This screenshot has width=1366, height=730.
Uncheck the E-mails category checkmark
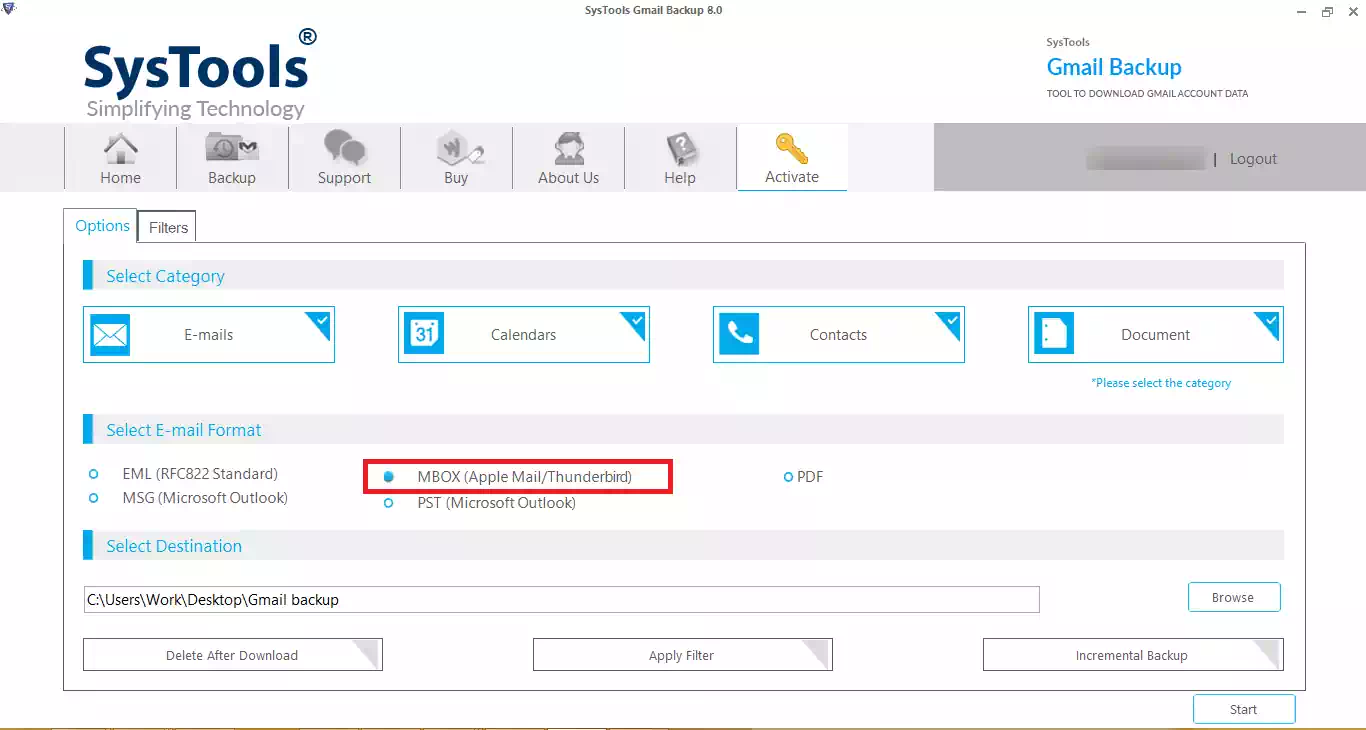tap(321, 322)
